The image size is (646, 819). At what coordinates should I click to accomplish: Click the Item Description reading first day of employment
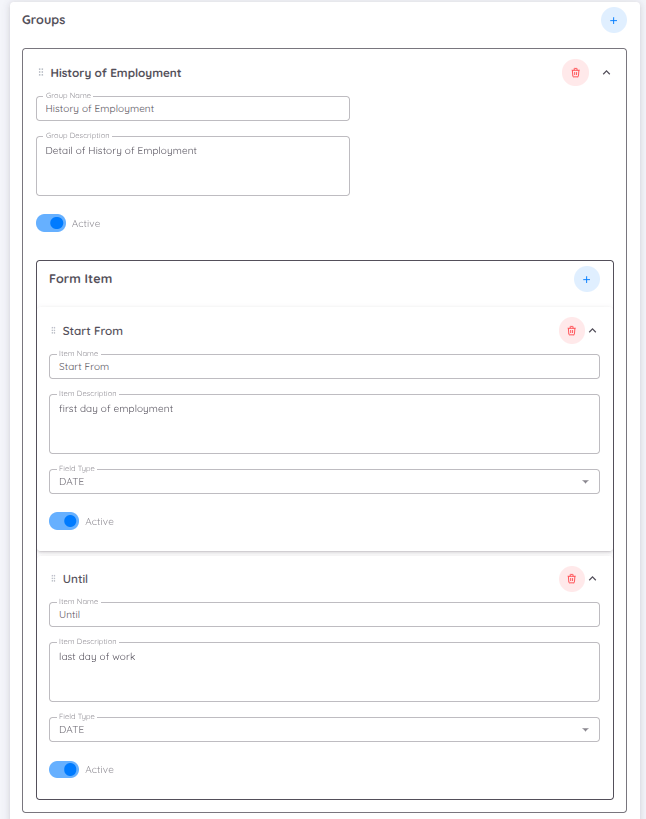click(324, 423)
